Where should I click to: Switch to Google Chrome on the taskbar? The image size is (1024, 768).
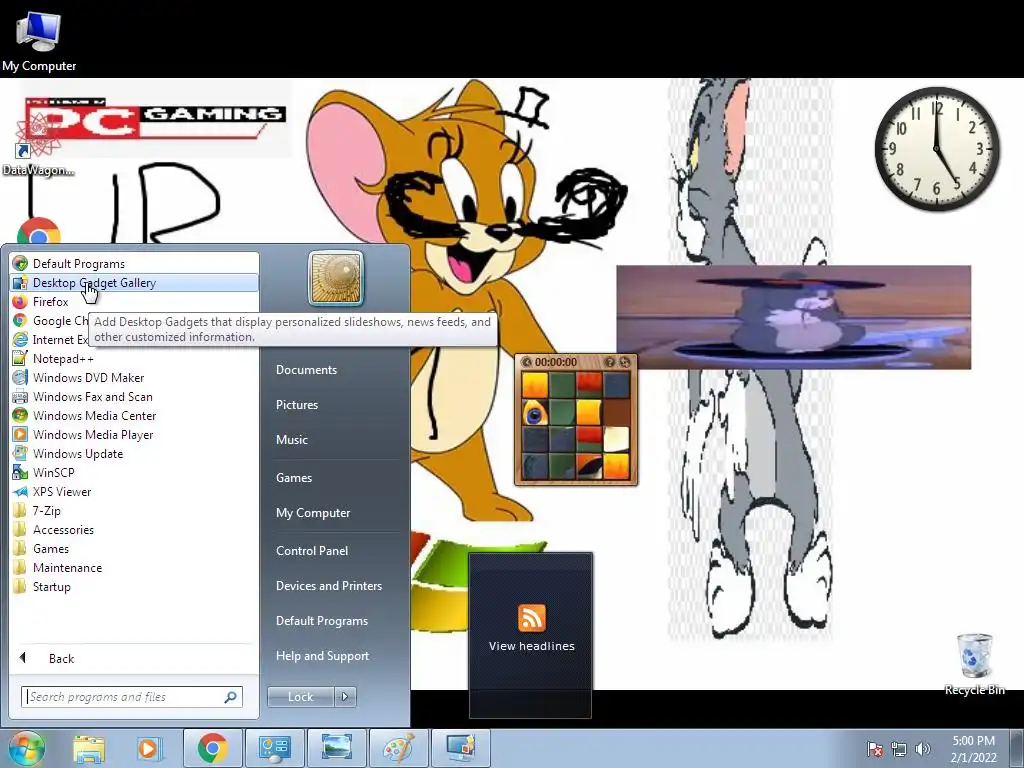pyautogui.click(x=212, y=748)
